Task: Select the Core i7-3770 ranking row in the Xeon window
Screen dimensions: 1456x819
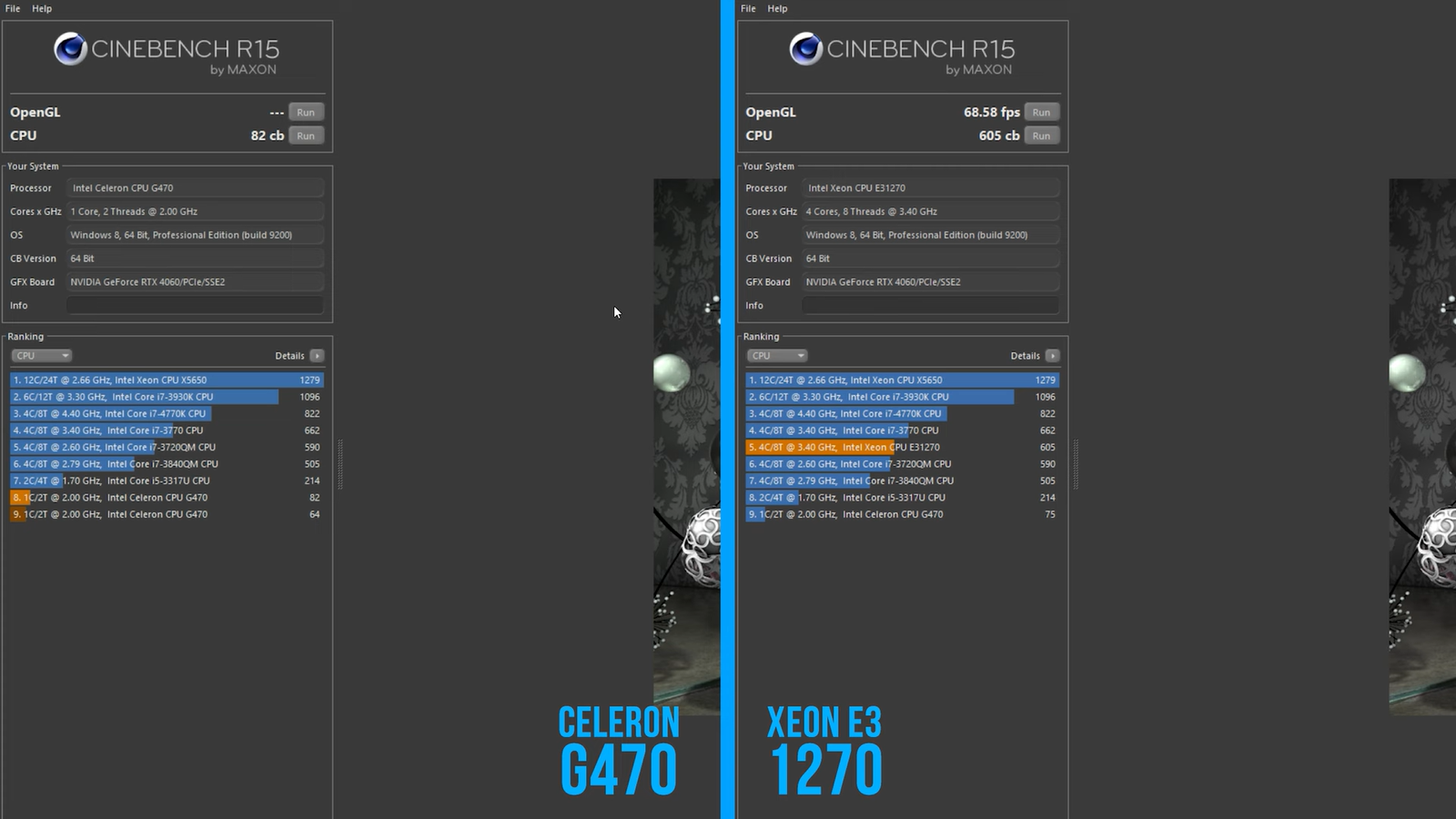Action: 902,430
